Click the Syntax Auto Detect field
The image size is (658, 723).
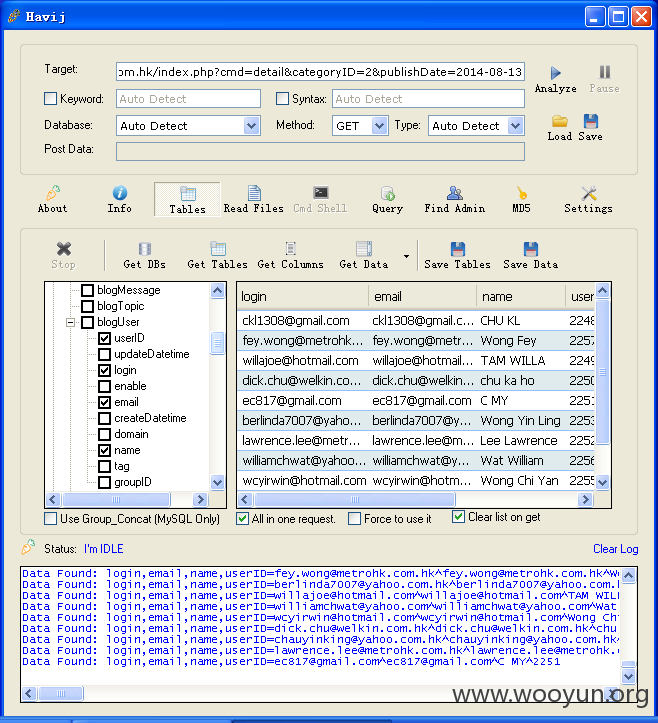[428, 99]
